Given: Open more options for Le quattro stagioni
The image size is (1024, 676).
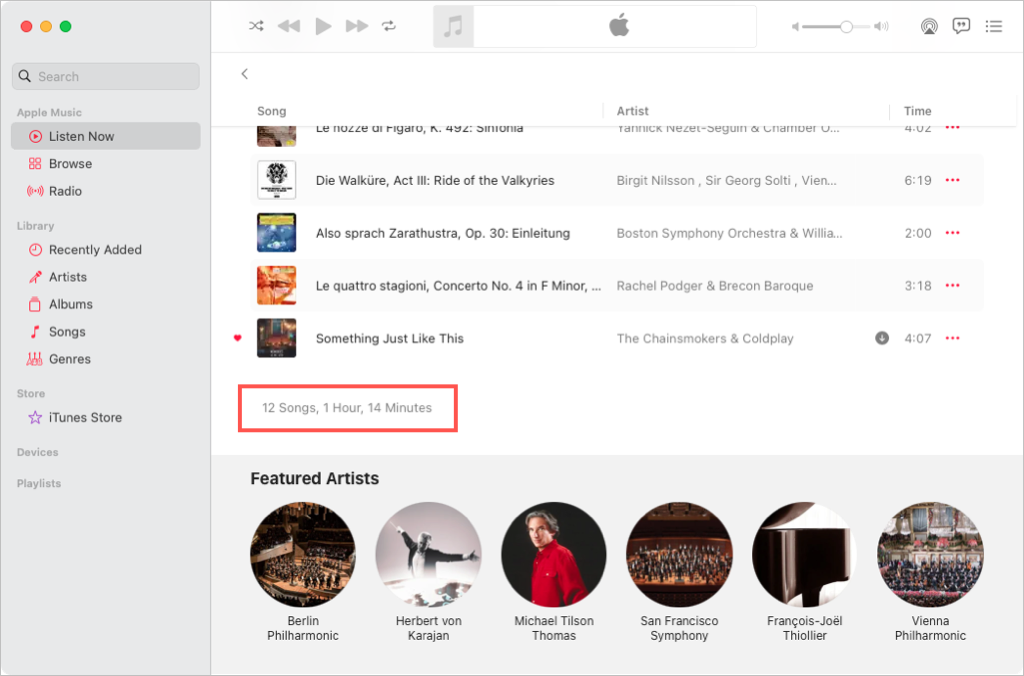Looking at the screenshot, I should point(953,285).
